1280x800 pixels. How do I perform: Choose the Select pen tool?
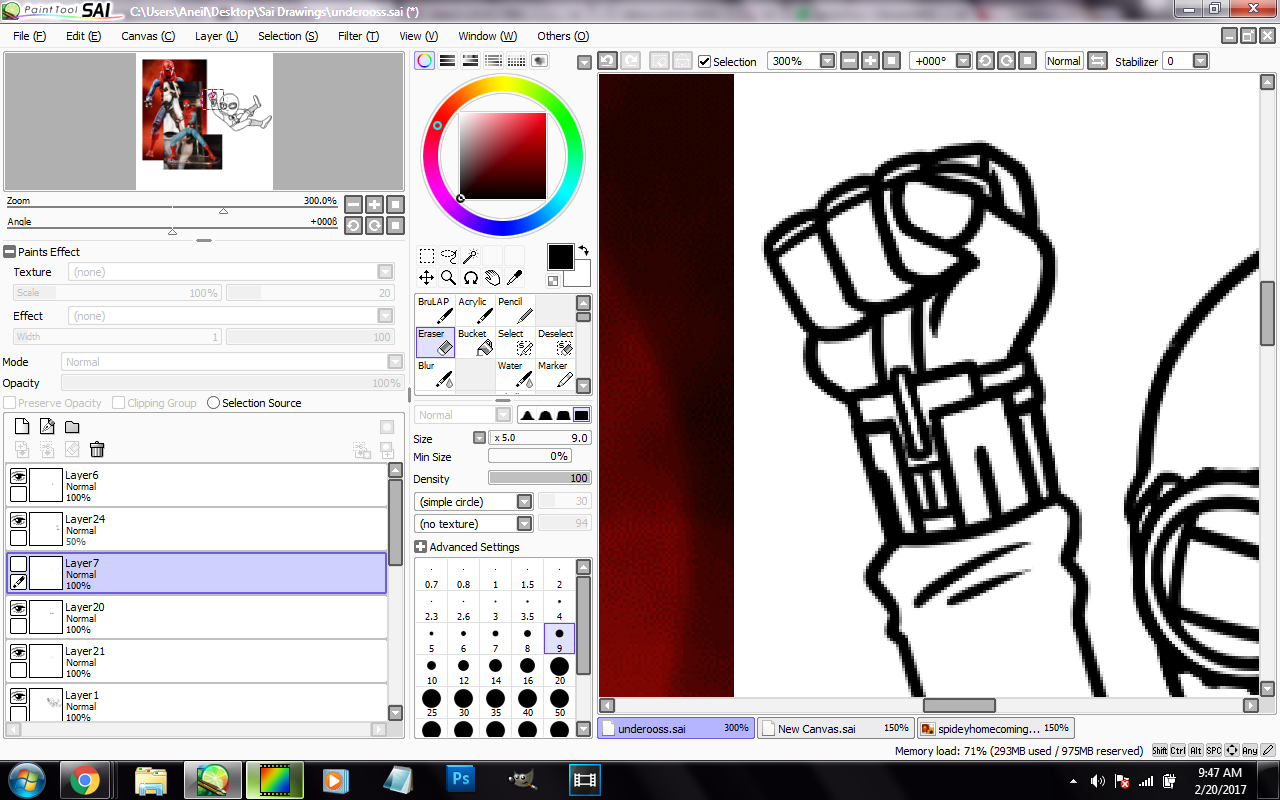[x=515, y=342]
